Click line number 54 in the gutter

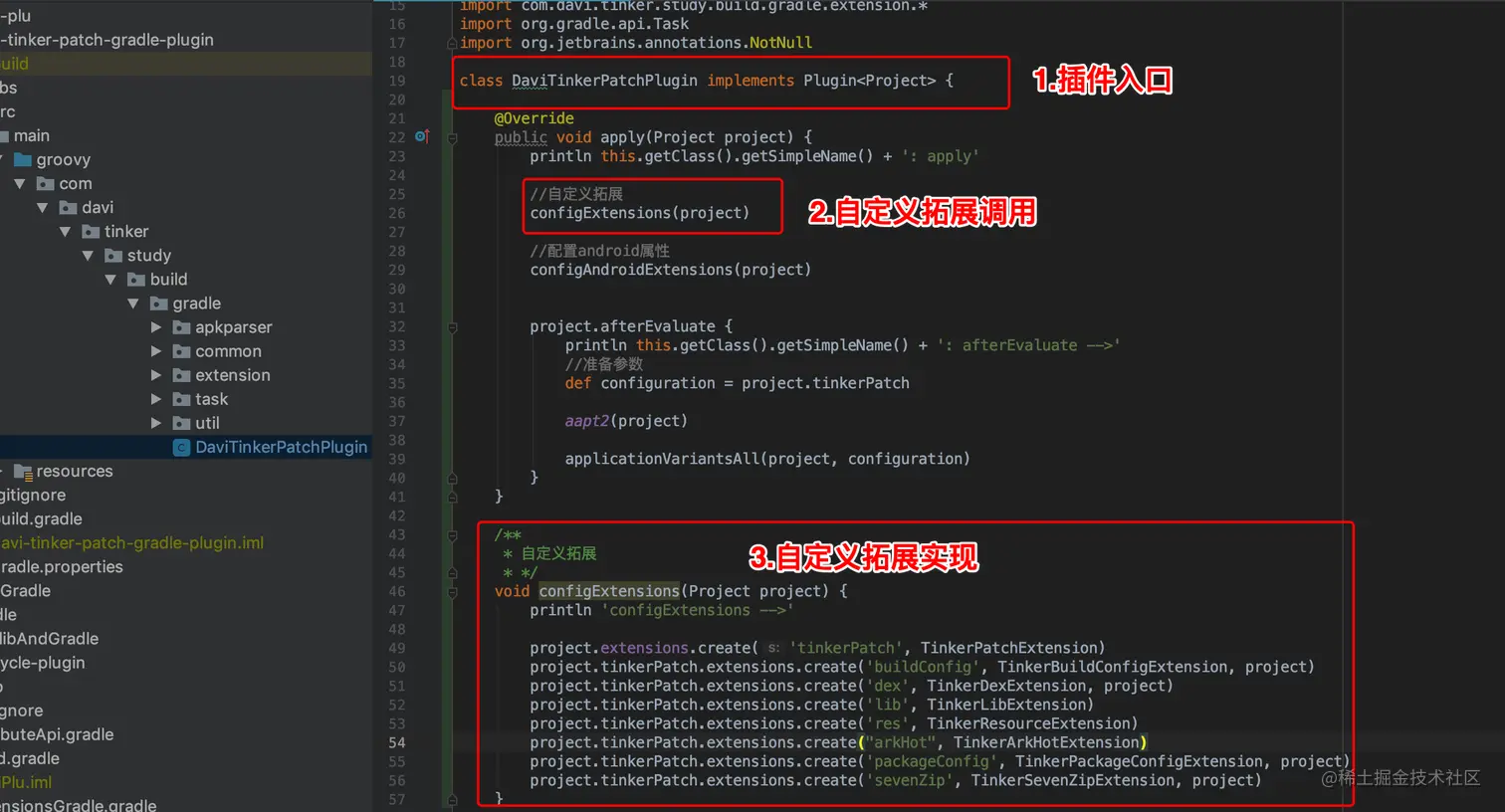click(x=396, y=742)
